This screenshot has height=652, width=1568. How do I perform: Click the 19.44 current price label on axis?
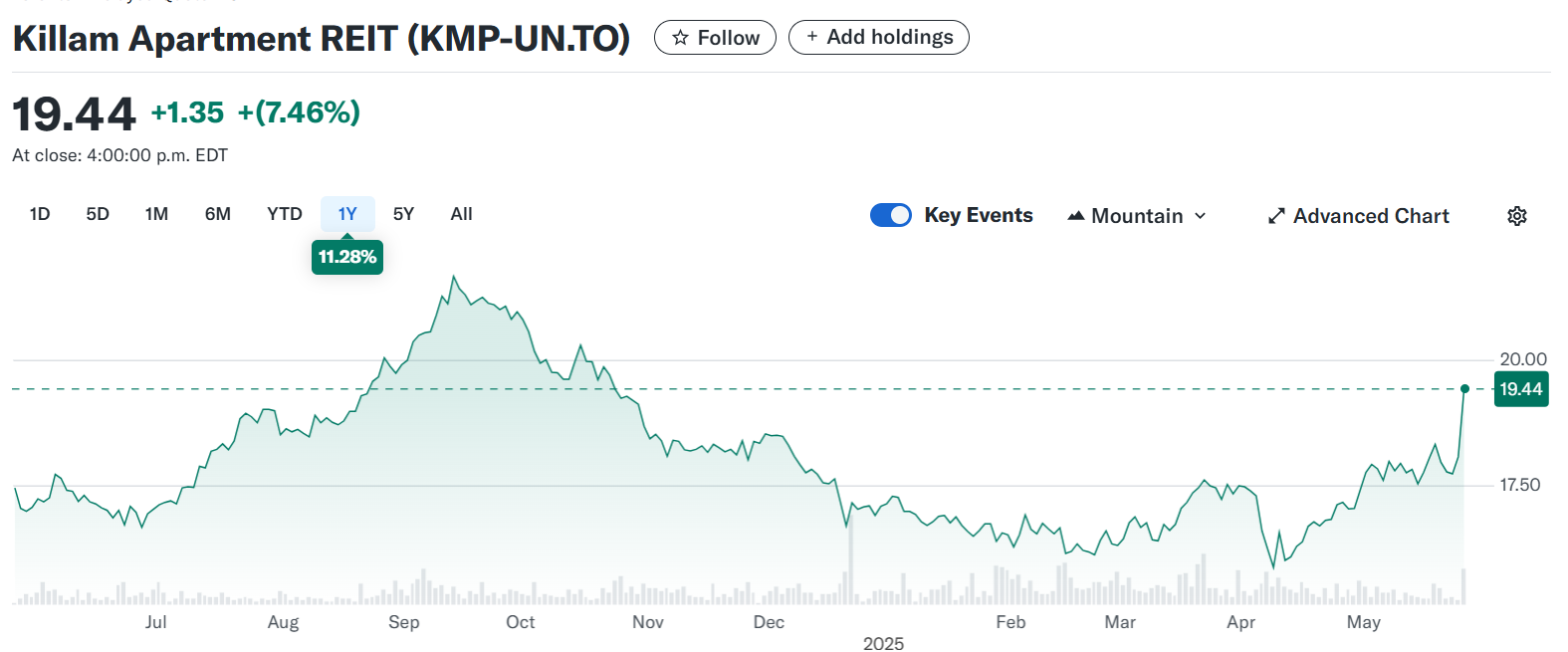[1520, 389]
